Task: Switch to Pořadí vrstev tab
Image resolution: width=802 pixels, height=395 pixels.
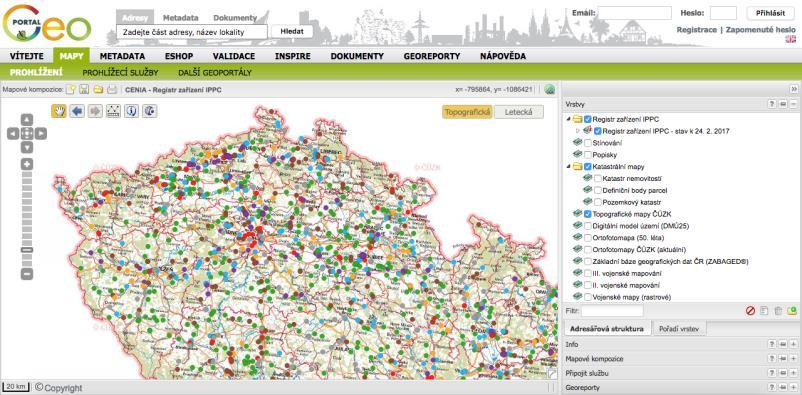Action: coord(679,328)
